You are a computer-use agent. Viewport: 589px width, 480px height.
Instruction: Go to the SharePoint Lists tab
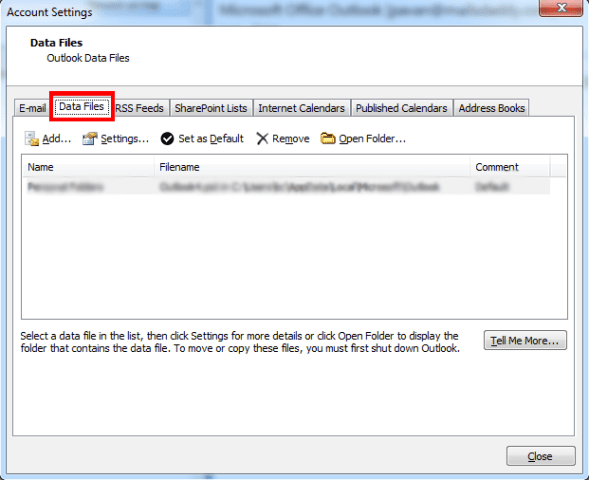[x=211, y=108]
